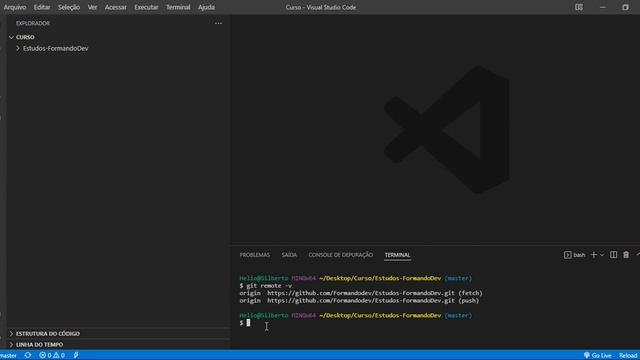
Task: Open the errors and warnings count indicator
Action: [52, 356]
